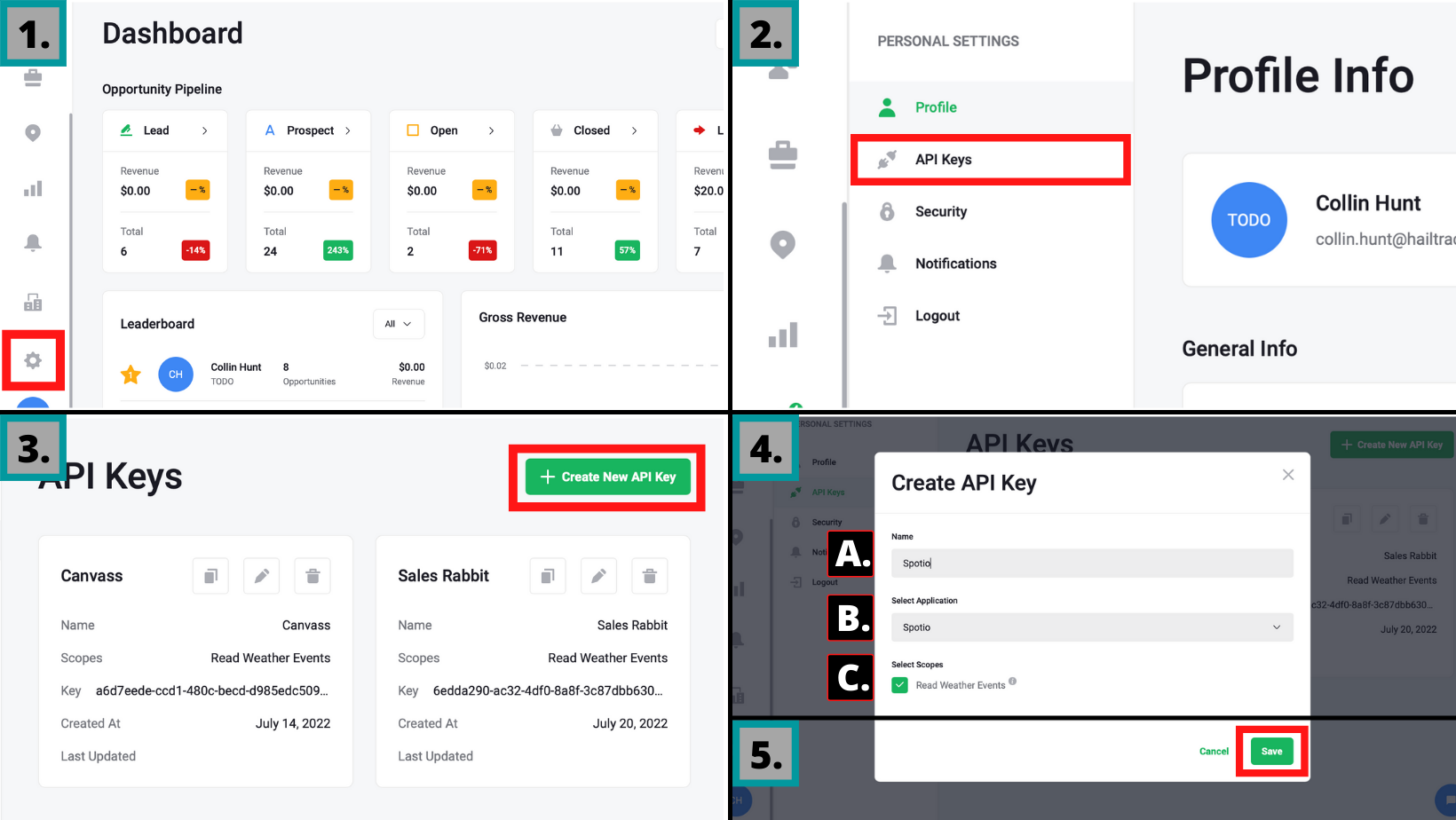Delete the Canvass API key with the trash icon
Screen dimensions: 1456x820
pos(313,576)
